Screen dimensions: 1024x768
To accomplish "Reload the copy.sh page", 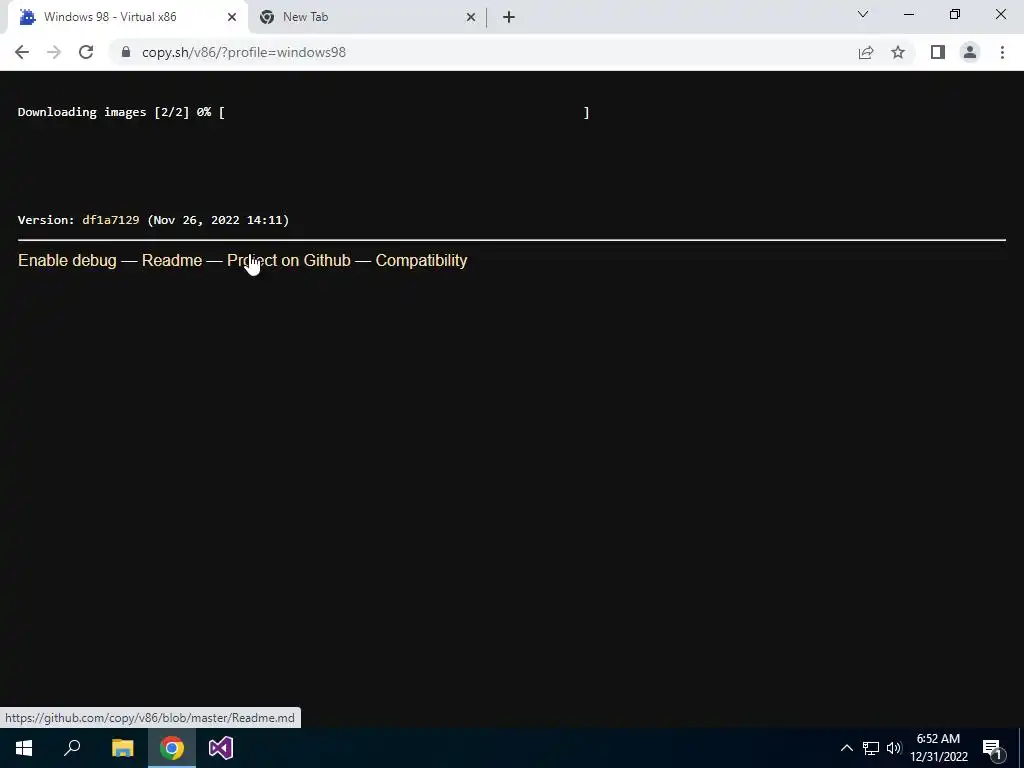I will (86, 52).
